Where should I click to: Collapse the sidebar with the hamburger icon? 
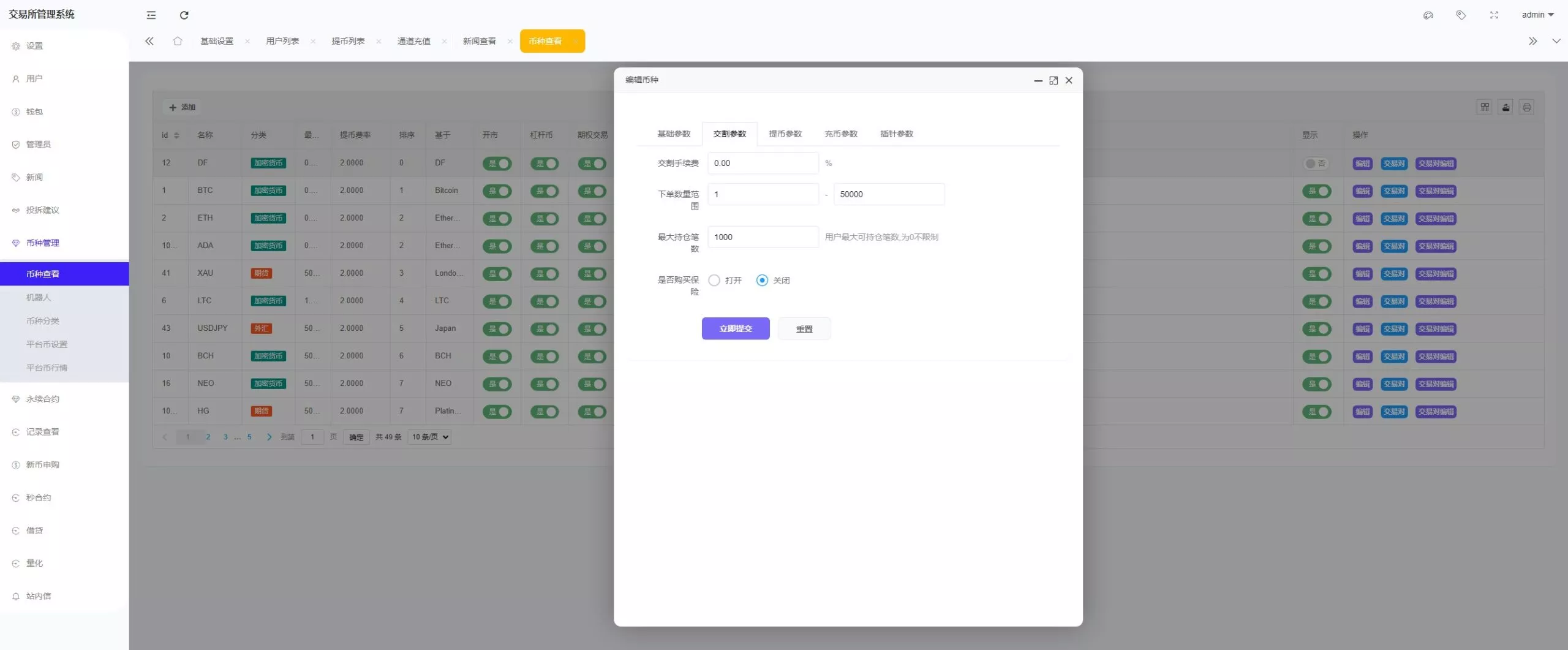pyautogui.click(x=151, y=15)
